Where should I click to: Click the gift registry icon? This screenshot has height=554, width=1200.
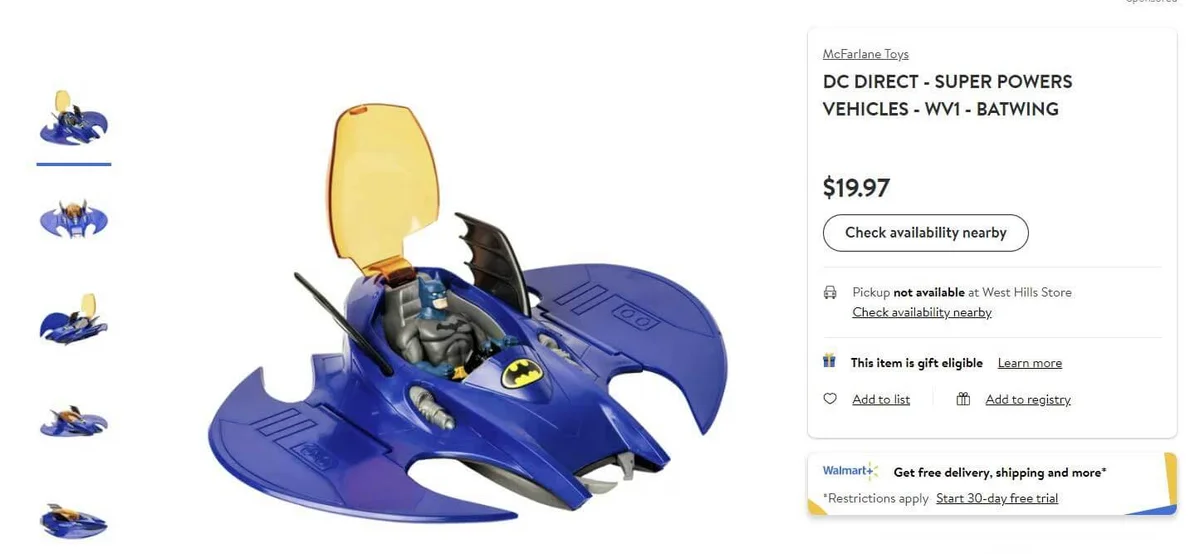click(x=963, y=399)
